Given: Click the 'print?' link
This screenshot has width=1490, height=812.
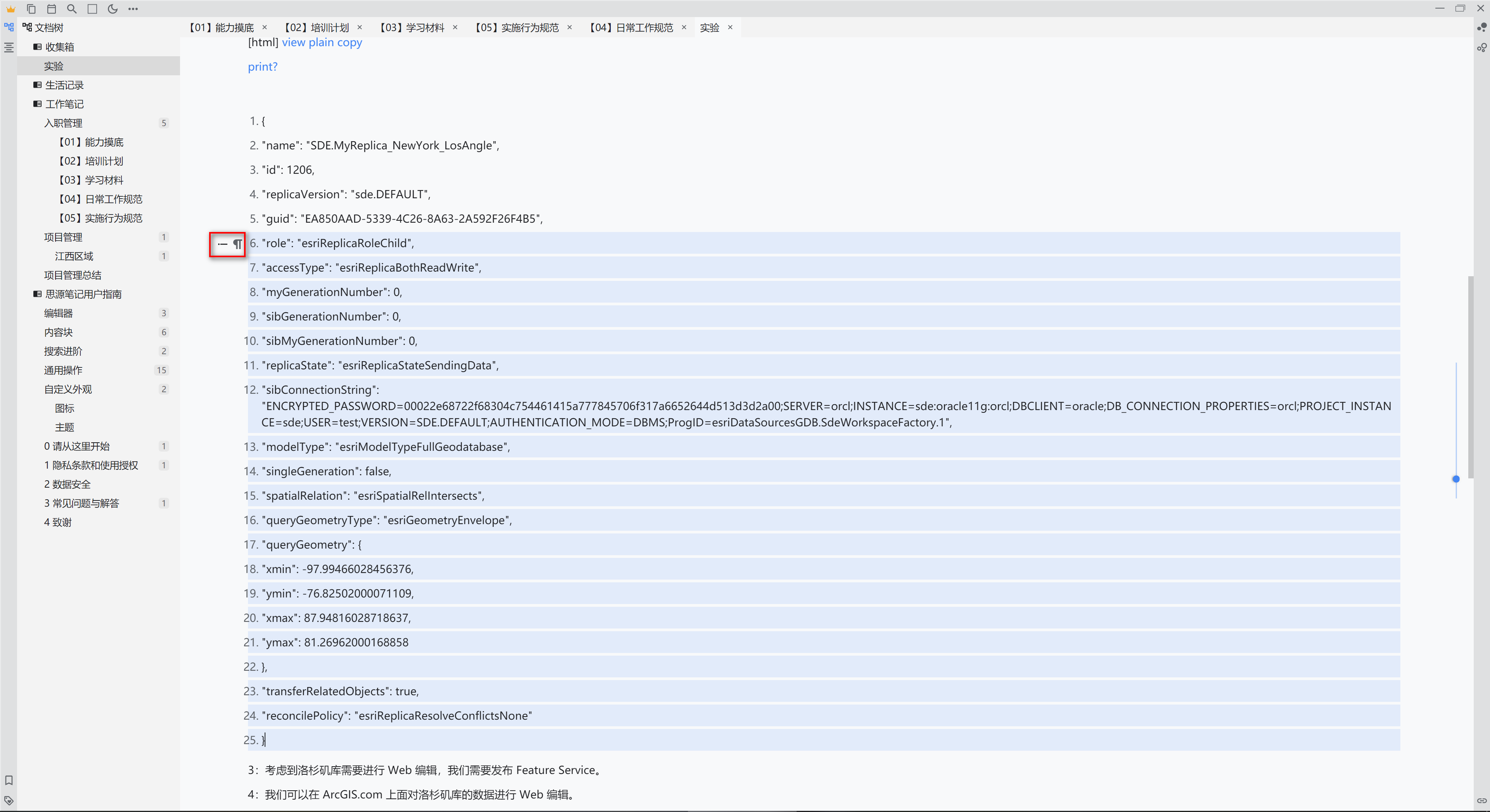Looking at the screenshot, I should click(x=263, y=66).
